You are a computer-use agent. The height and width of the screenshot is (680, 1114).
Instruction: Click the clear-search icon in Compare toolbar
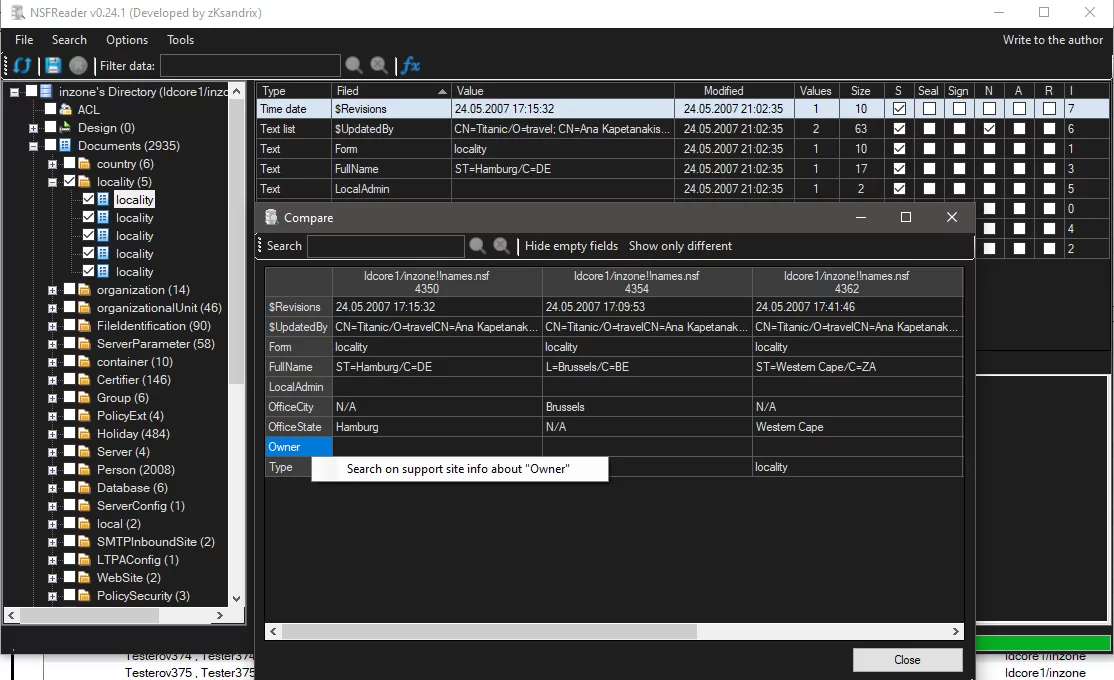(x=502, y=246)
